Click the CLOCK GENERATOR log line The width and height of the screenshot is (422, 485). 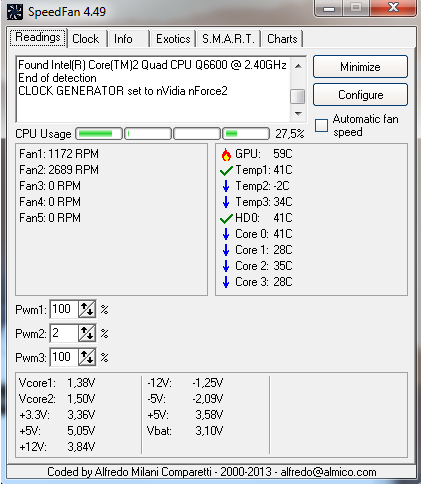click(123, 91)
